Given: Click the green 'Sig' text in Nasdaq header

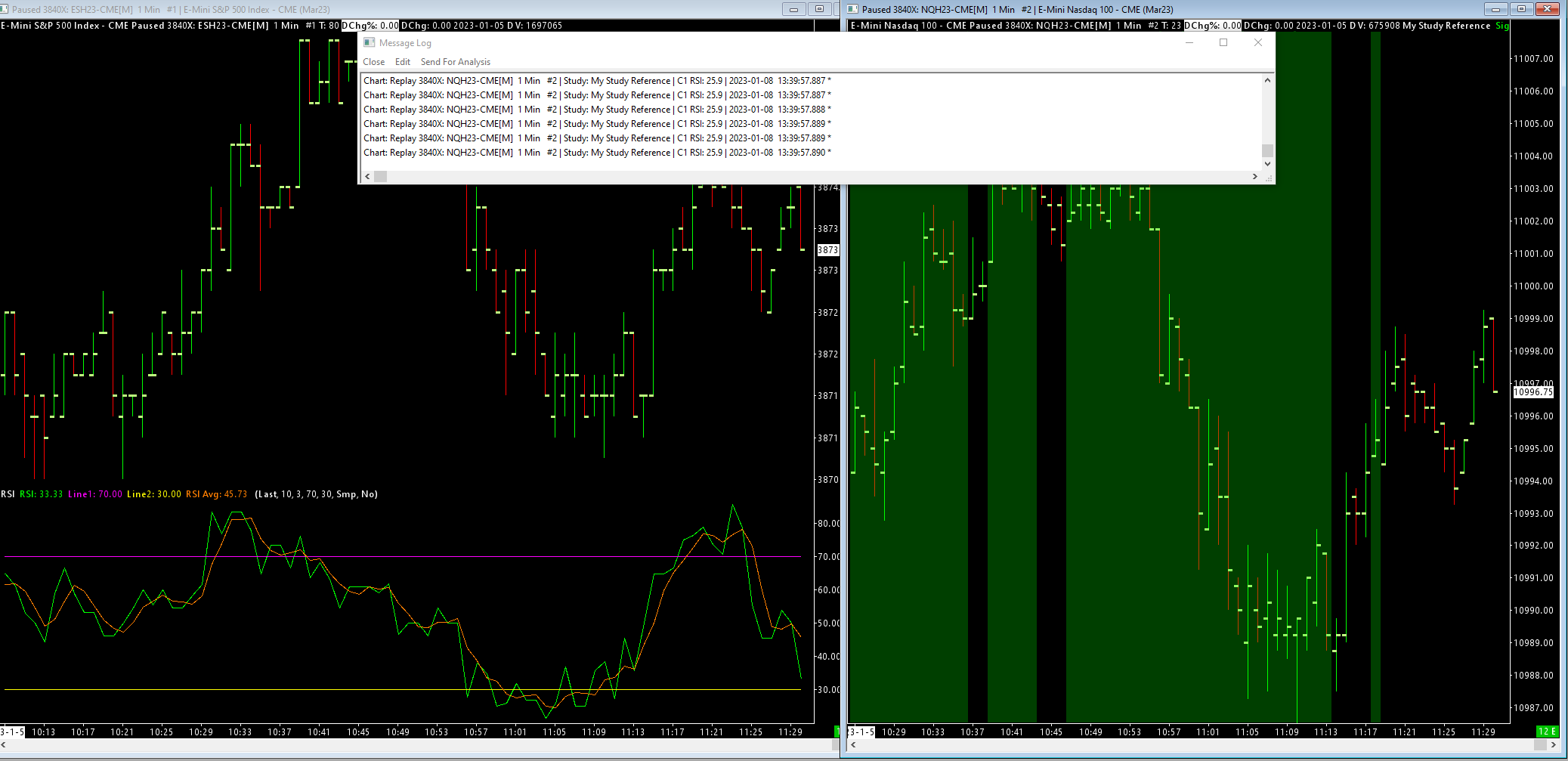Looking at the screenshot, I should click(1502, 26).
